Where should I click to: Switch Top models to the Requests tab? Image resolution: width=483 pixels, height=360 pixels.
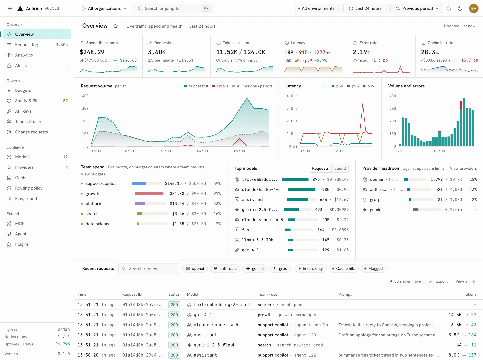320,169
